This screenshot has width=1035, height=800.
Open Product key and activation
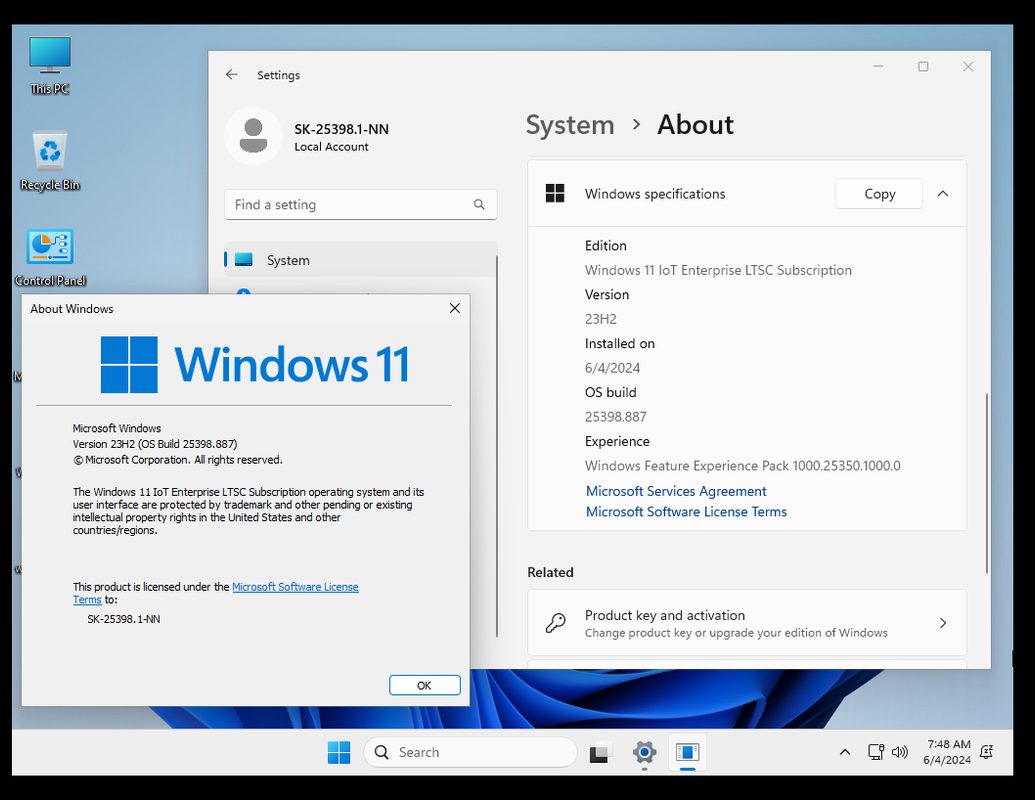click(747, 623)
